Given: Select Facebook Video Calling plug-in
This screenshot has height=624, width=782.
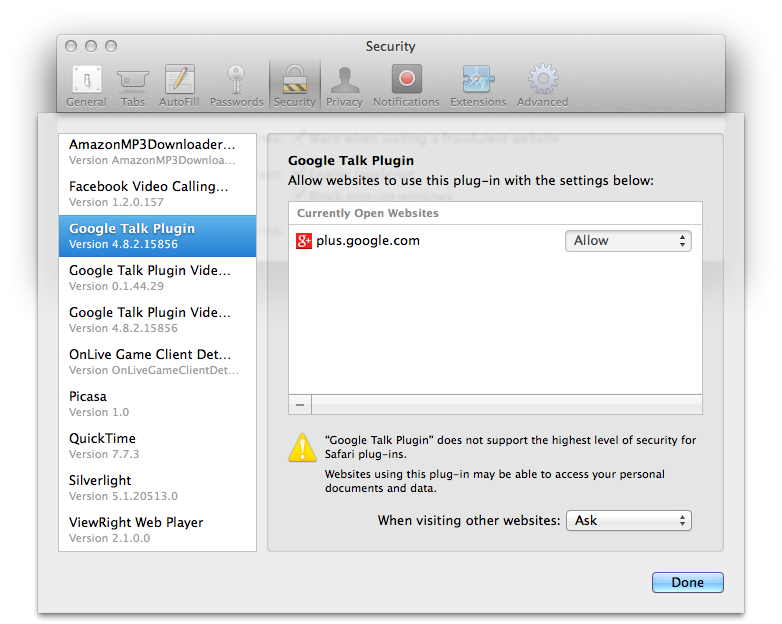Looking at the screenshot, I should (158, 194).
